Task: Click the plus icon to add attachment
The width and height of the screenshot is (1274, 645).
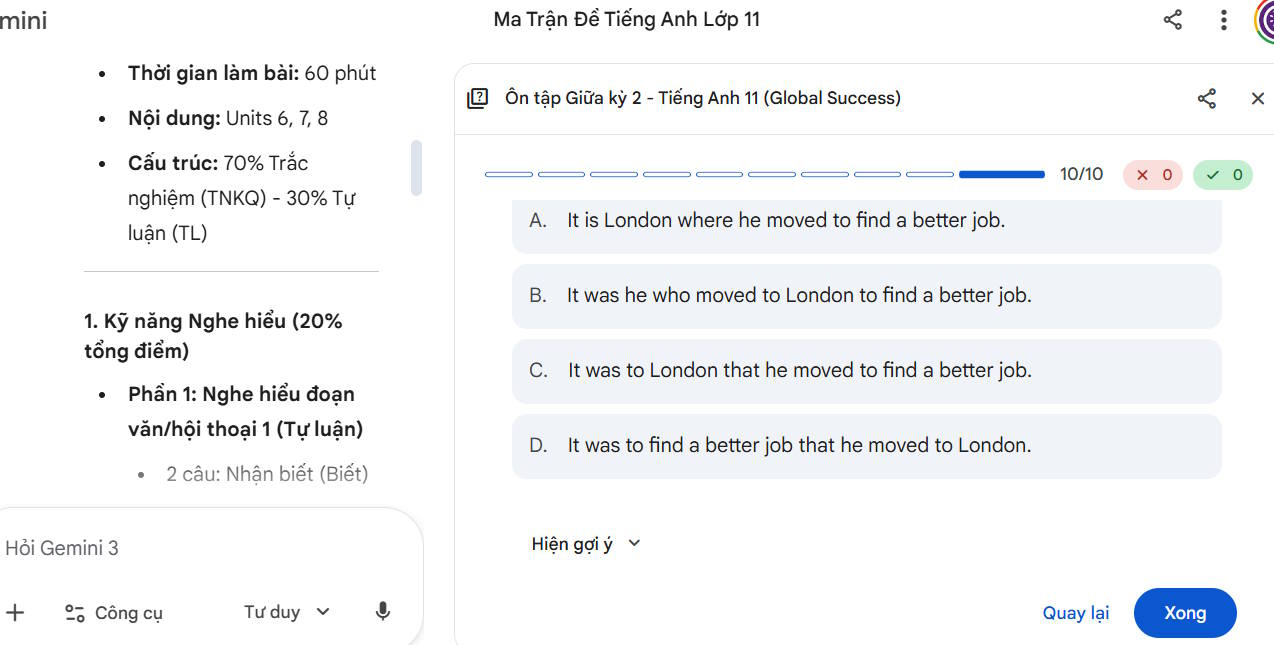Action: pos(15,612)
